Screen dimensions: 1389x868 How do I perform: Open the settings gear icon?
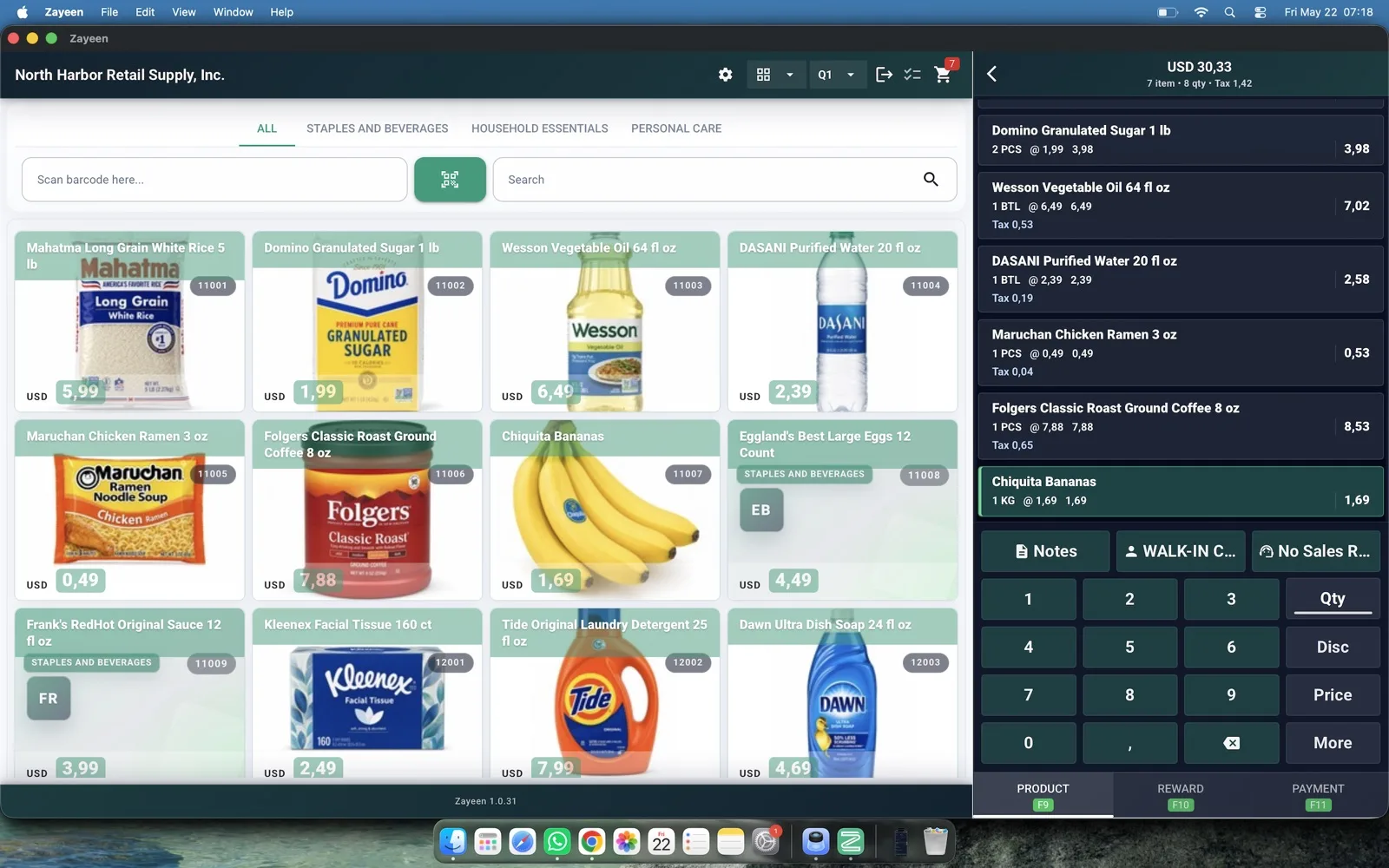[x=725, y=75]
